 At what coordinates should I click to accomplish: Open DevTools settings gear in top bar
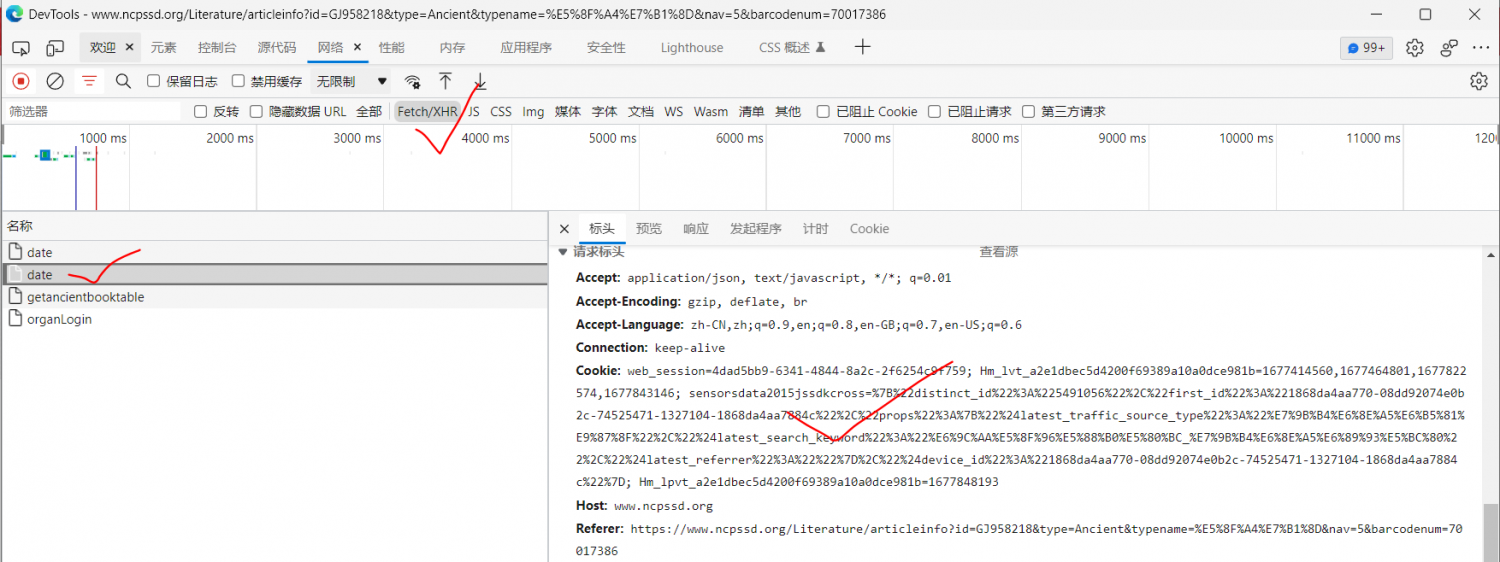tap(1414, 48)
